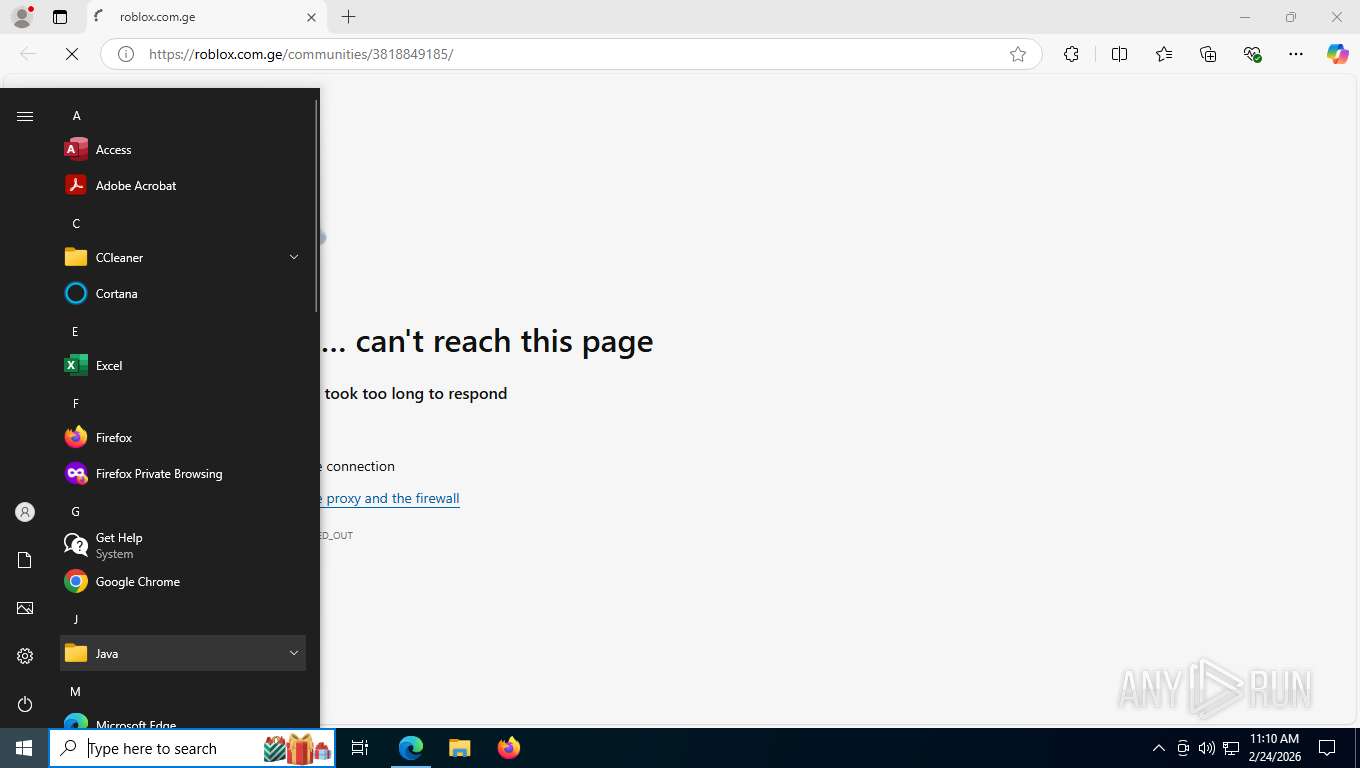Open the Copilot sidebar icon
Image resolution: width=1360 pixels, height=768 pixels.
[x=1337, y=54]
